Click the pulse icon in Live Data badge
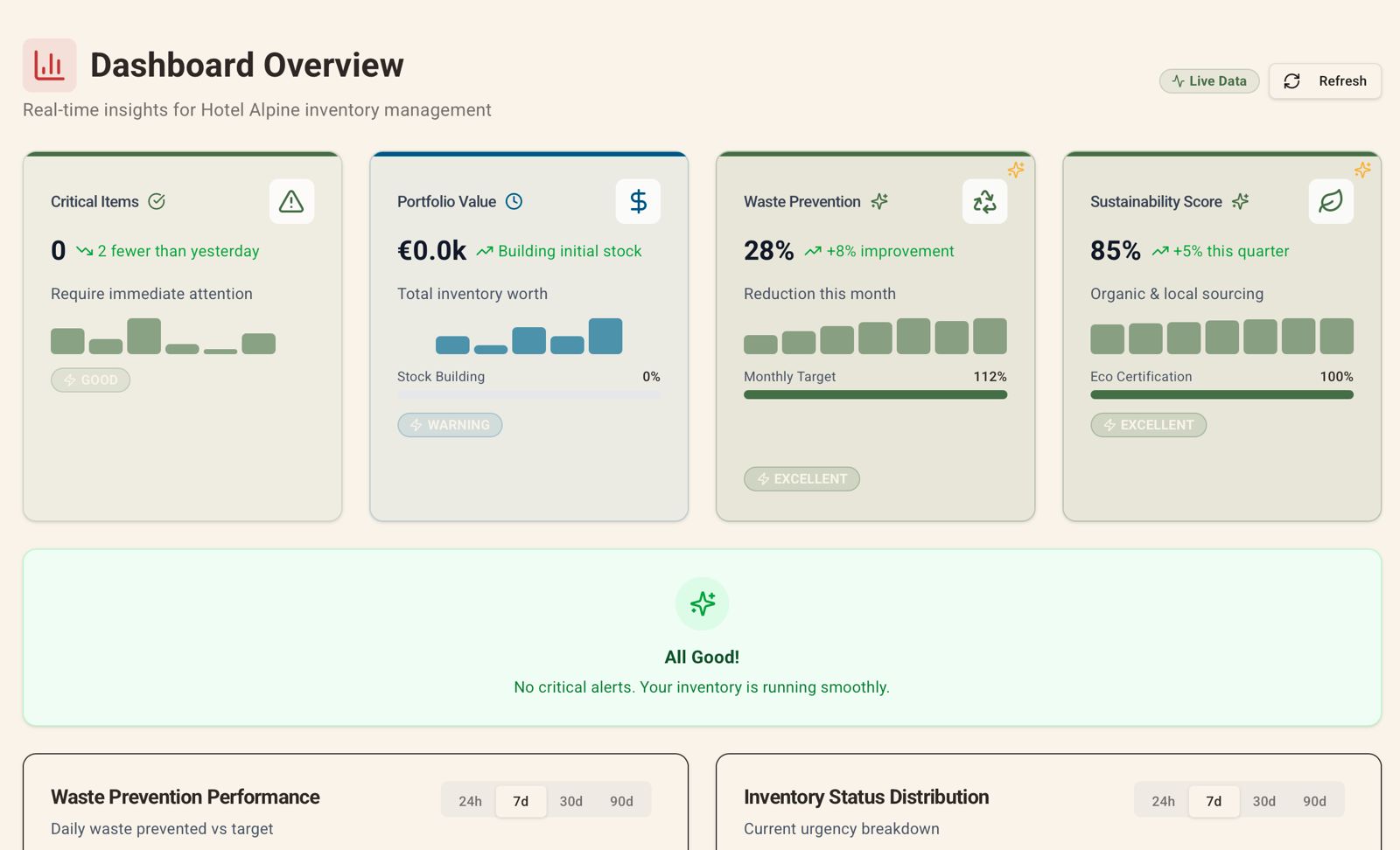The width and height of the screenshot is (1400, 850). coord(1179,81)
